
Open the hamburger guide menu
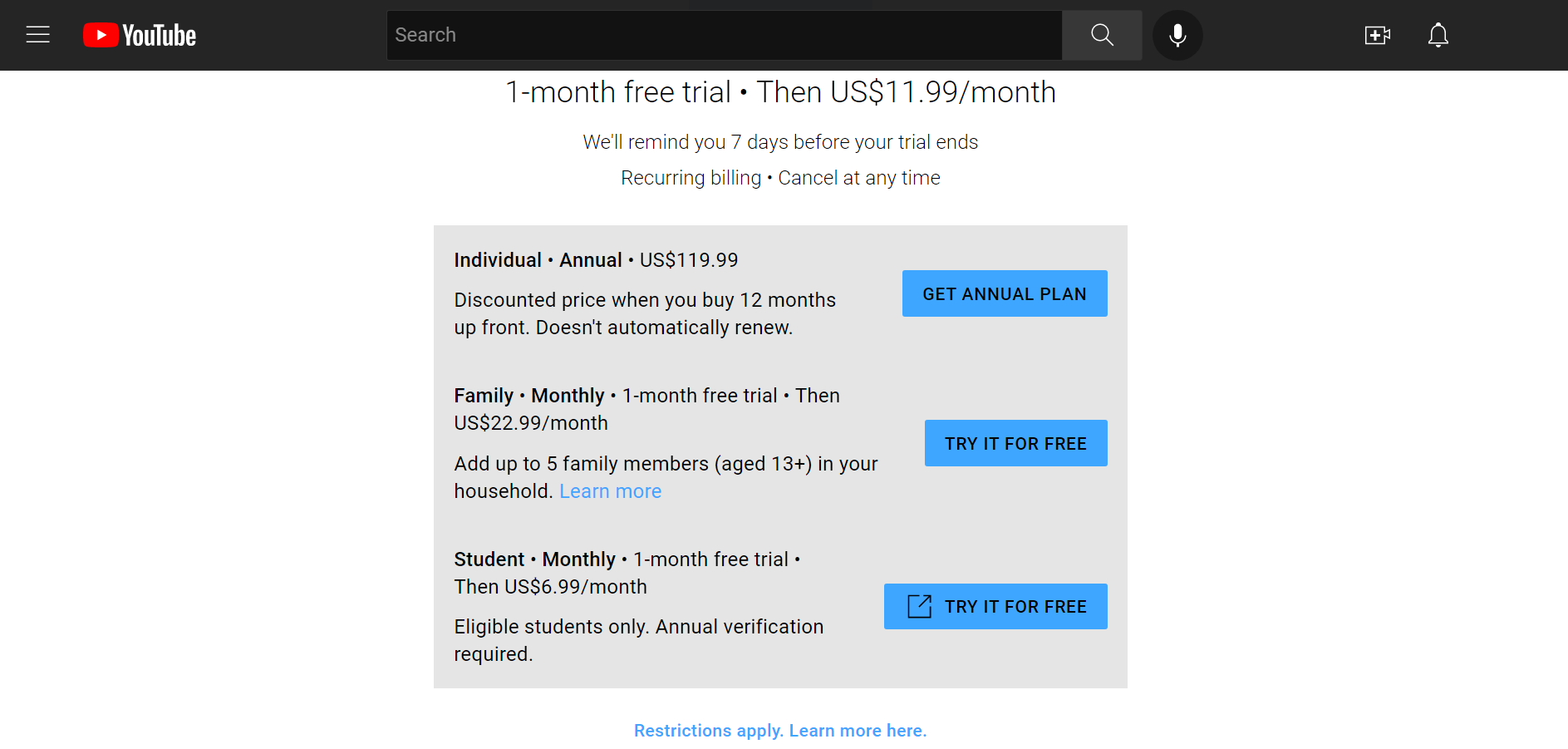pyautogui.click(x=38, y=35)
